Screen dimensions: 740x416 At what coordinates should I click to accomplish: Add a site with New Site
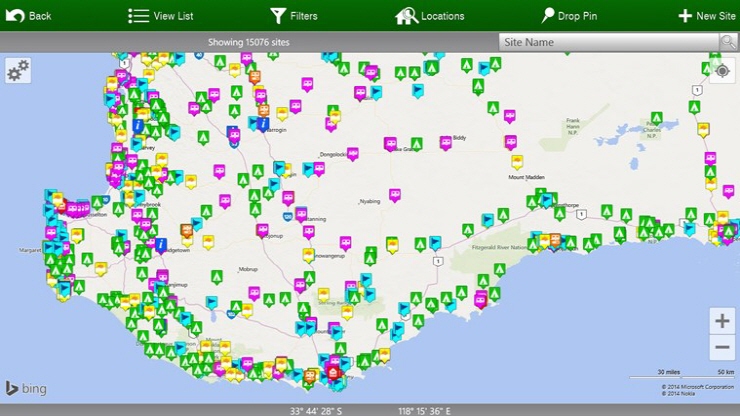[706, 15]
